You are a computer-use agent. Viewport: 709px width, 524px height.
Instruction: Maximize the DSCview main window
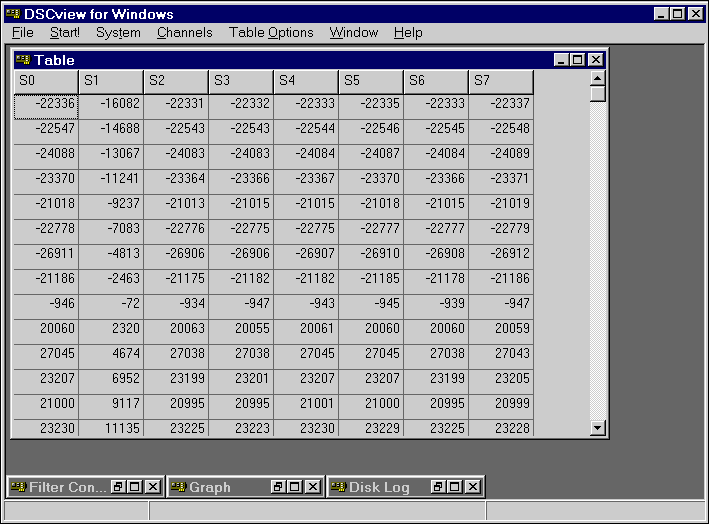coord(678,14)
